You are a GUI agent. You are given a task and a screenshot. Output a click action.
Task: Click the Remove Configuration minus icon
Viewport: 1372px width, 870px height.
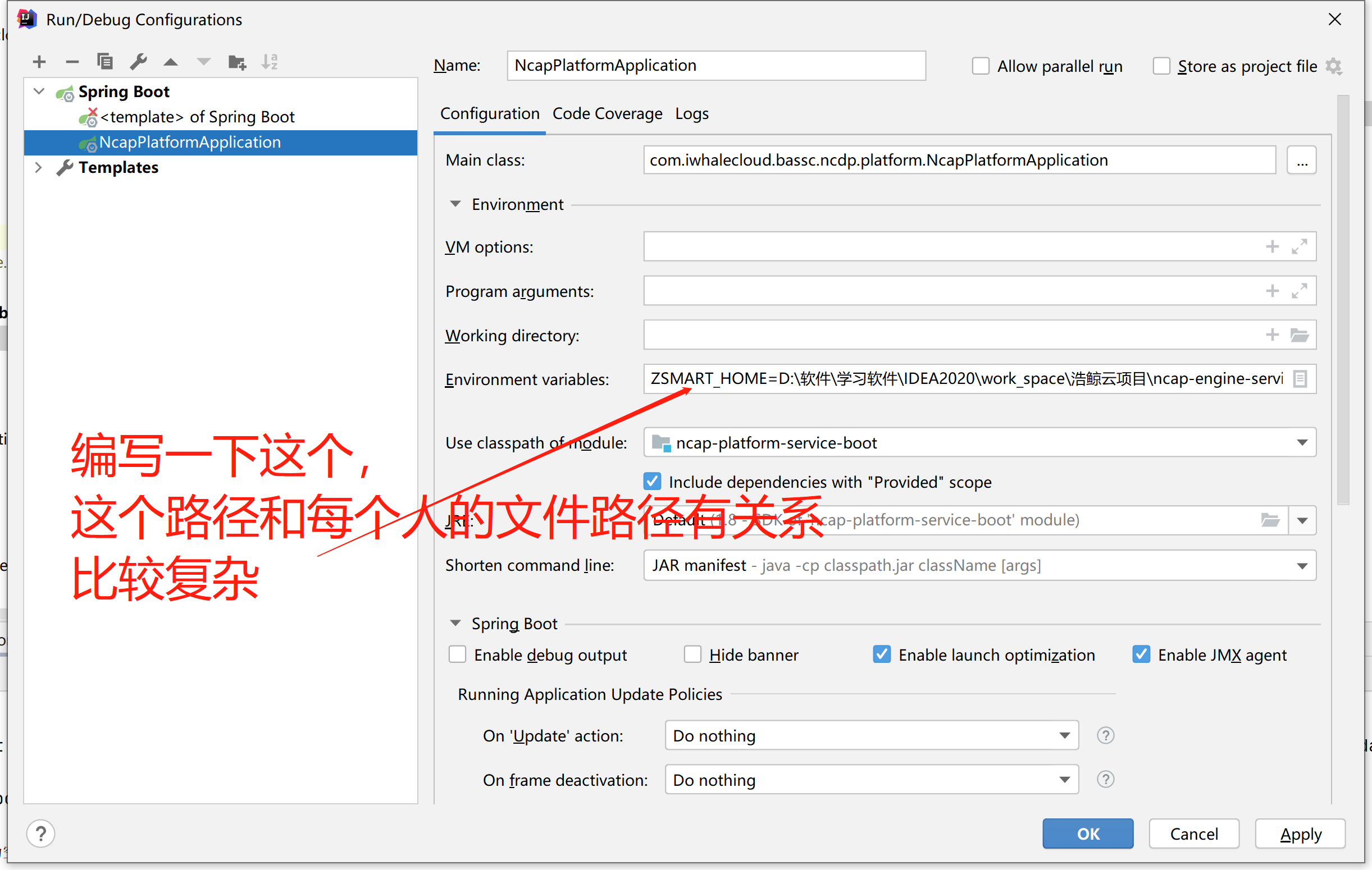point(72,62)
